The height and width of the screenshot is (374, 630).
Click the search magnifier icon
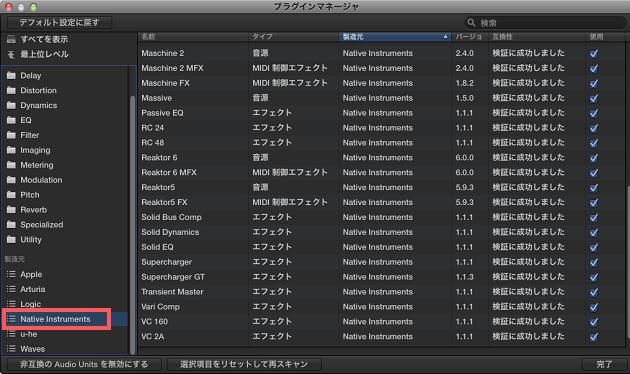[x=472, y=23]
